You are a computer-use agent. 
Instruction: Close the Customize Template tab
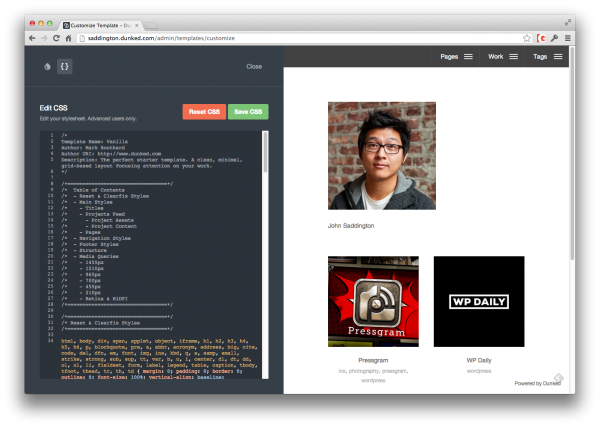[x=137, y=26]
